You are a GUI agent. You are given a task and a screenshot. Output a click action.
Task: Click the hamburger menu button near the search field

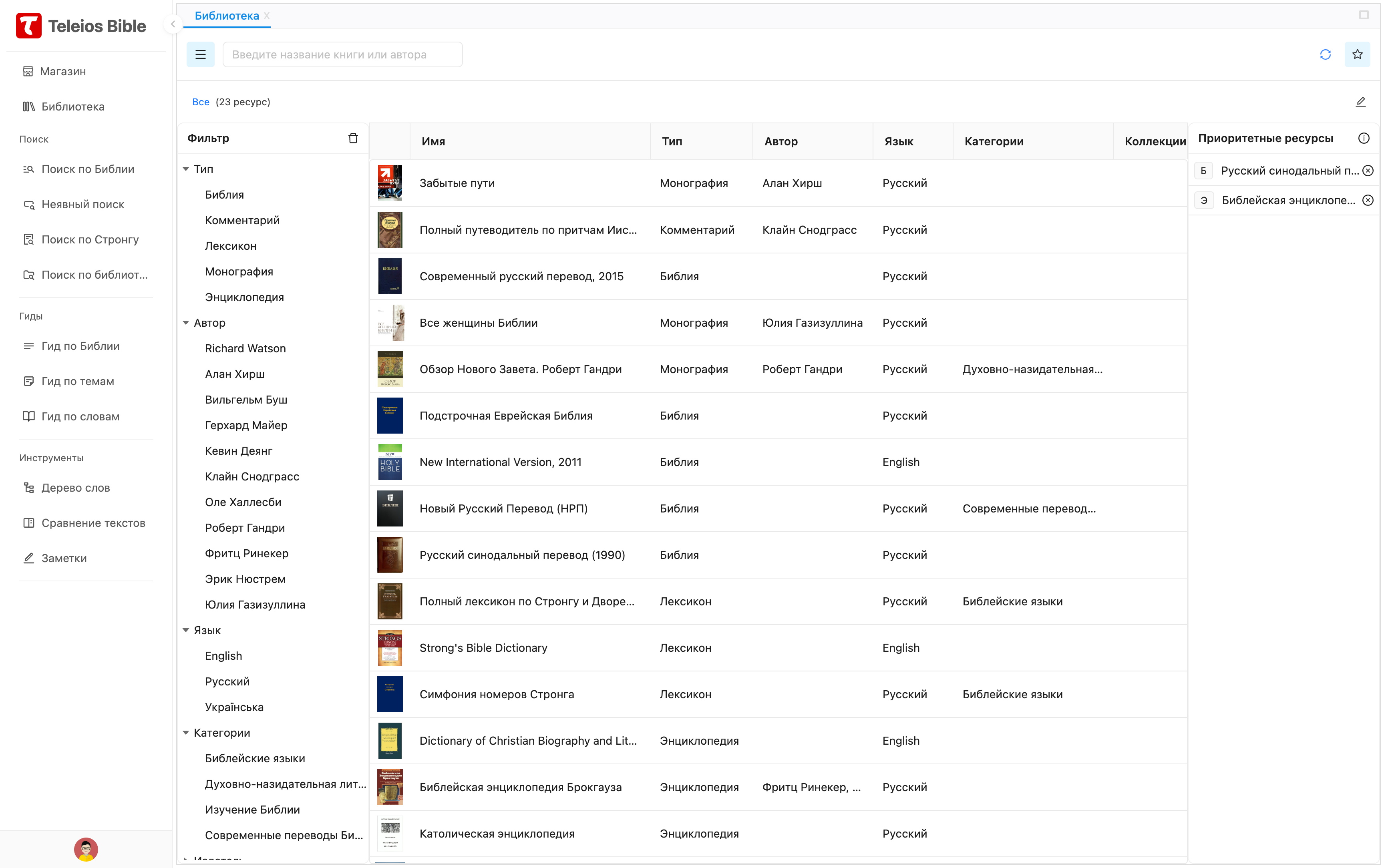(200, 54)
